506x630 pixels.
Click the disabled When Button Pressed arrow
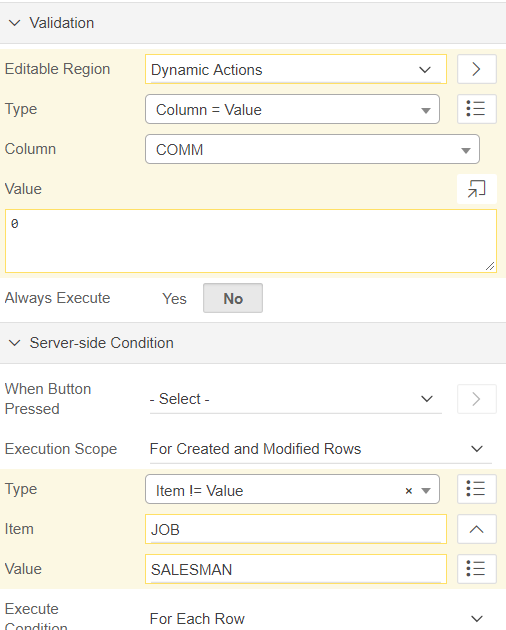point(477,399)
